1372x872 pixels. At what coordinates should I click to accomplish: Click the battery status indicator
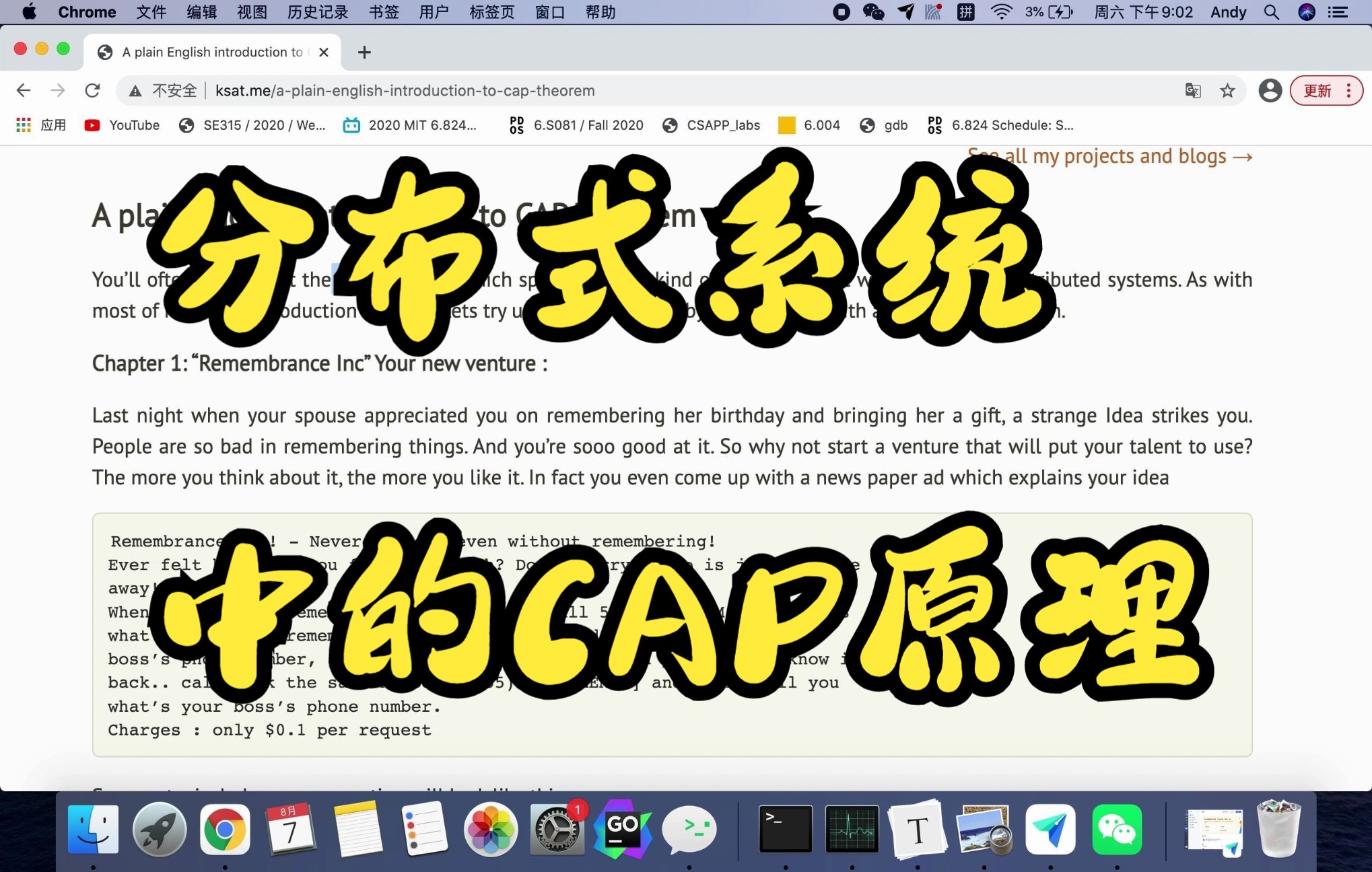(x=1049, y=12)
